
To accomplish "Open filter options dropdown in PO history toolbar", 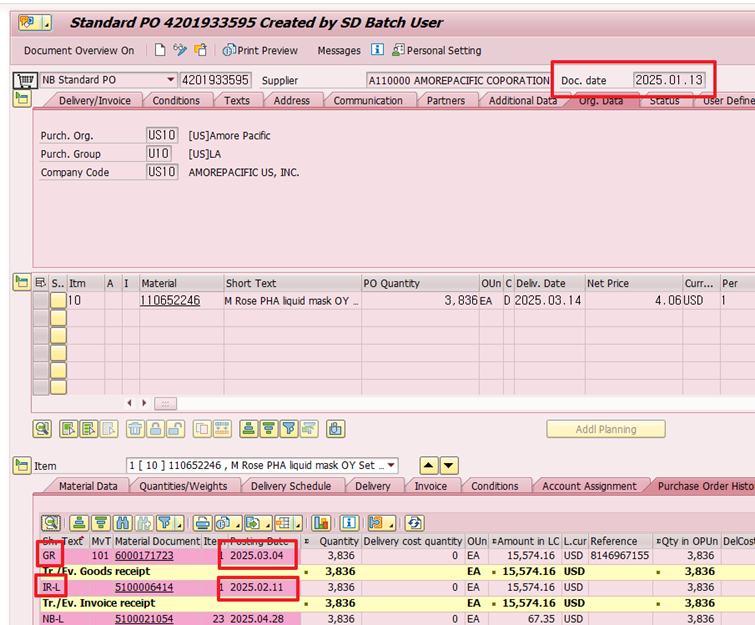I will click(x=179, y=524).
